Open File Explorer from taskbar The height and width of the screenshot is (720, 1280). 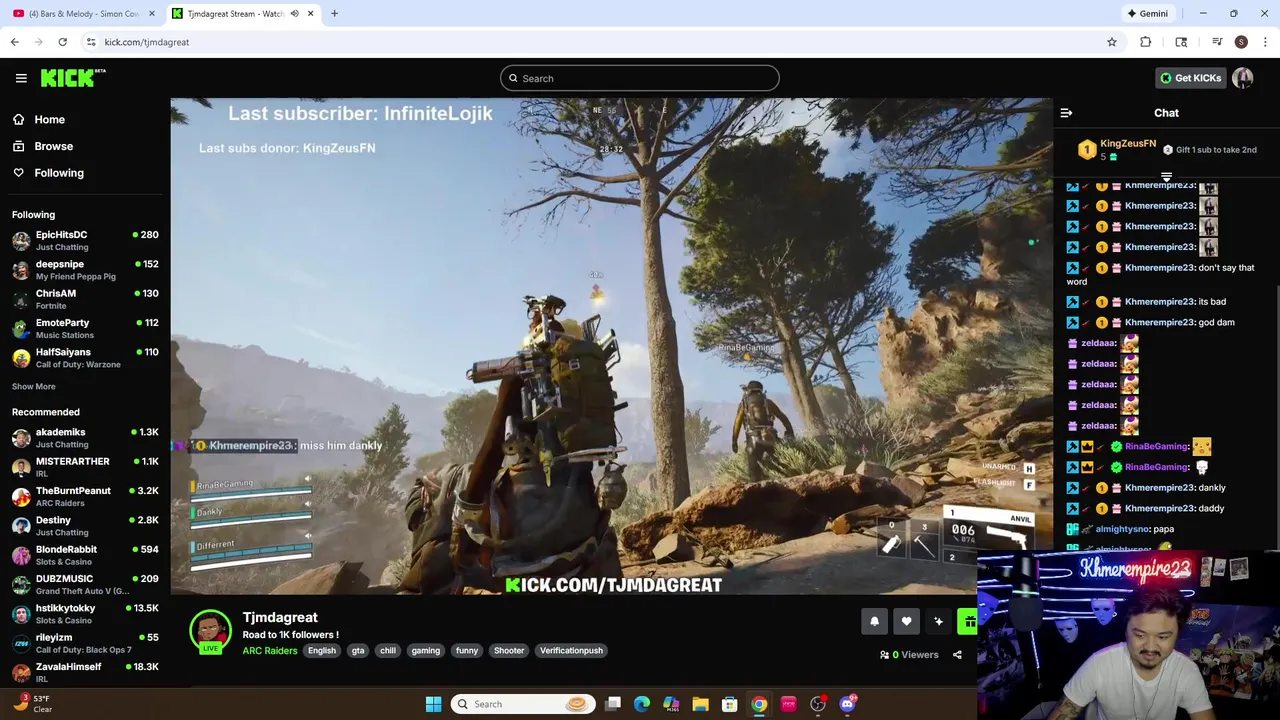[700, 704]
